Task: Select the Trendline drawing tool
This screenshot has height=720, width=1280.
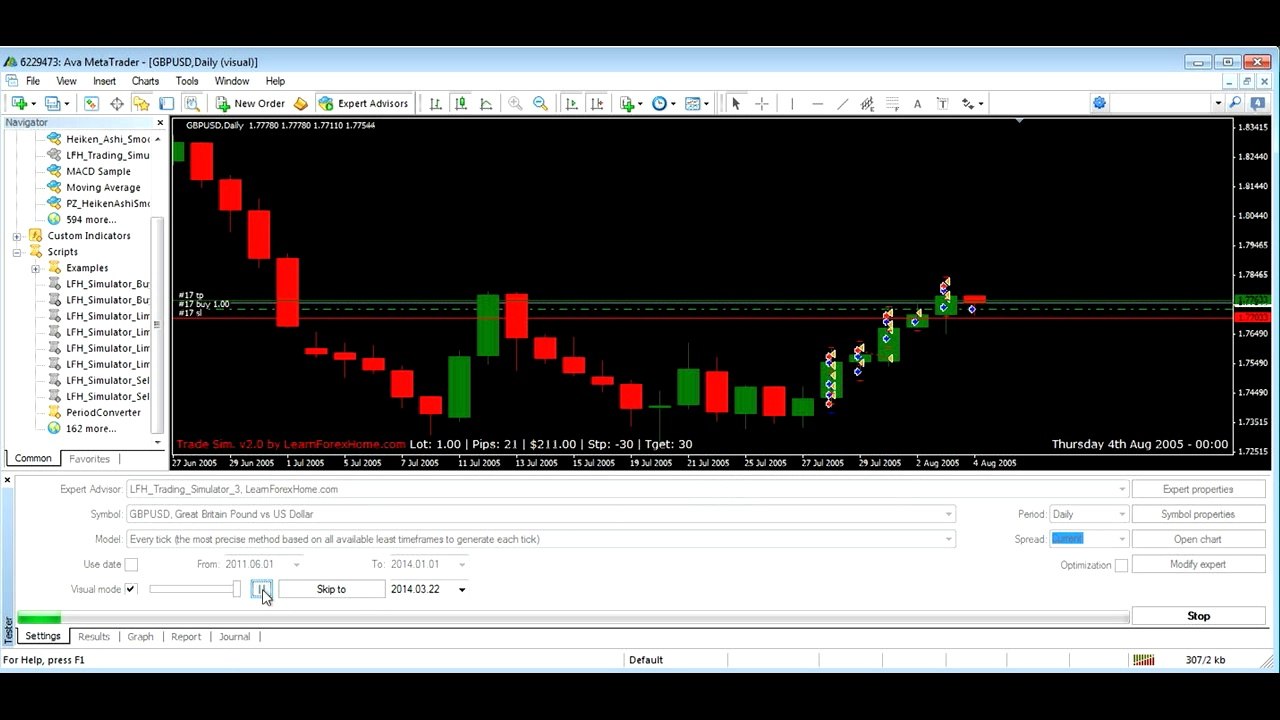Action: [842, 103]
